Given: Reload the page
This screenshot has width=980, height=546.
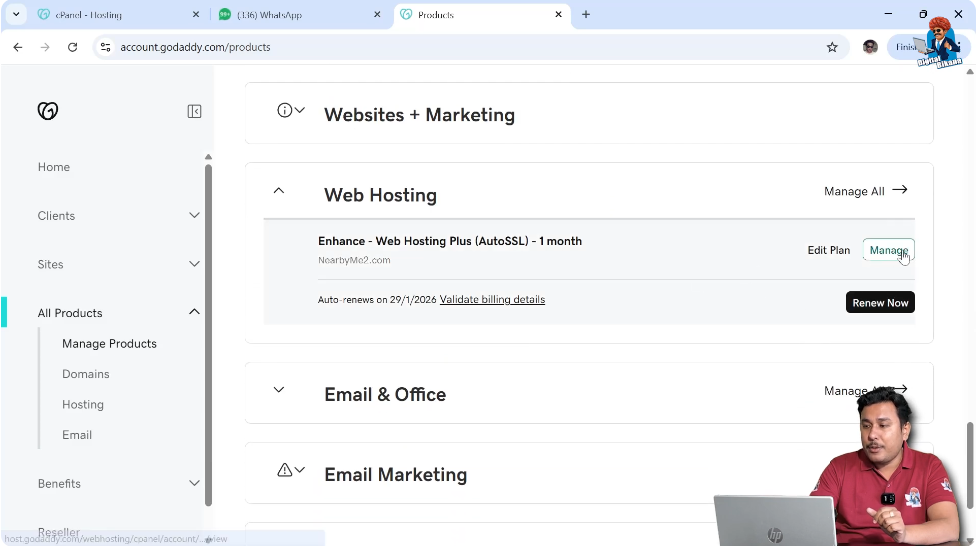Looking at the screenshot, I should click(x=72, y=47).
